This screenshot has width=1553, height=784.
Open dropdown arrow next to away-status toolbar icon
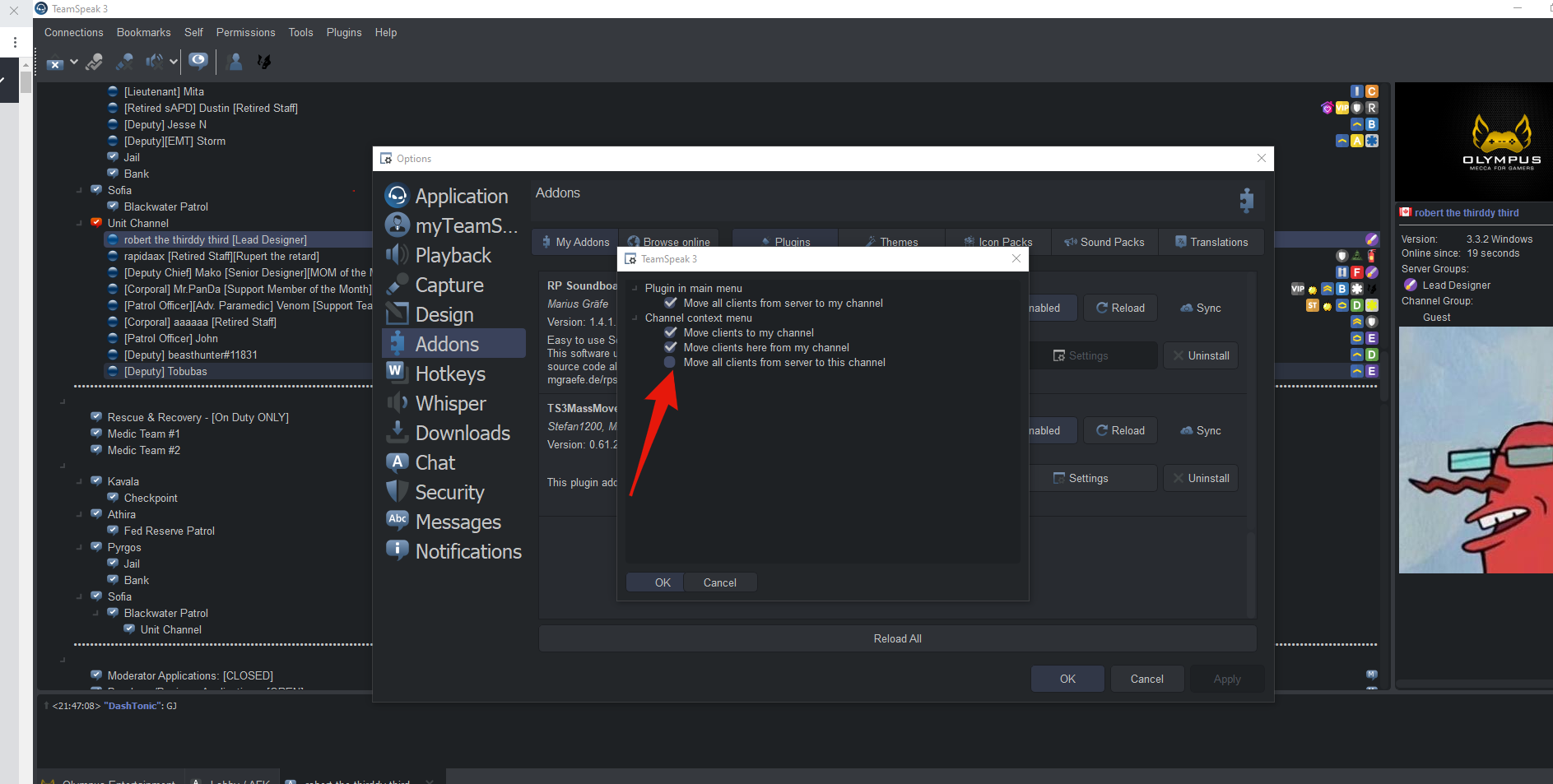click(74, 62)
